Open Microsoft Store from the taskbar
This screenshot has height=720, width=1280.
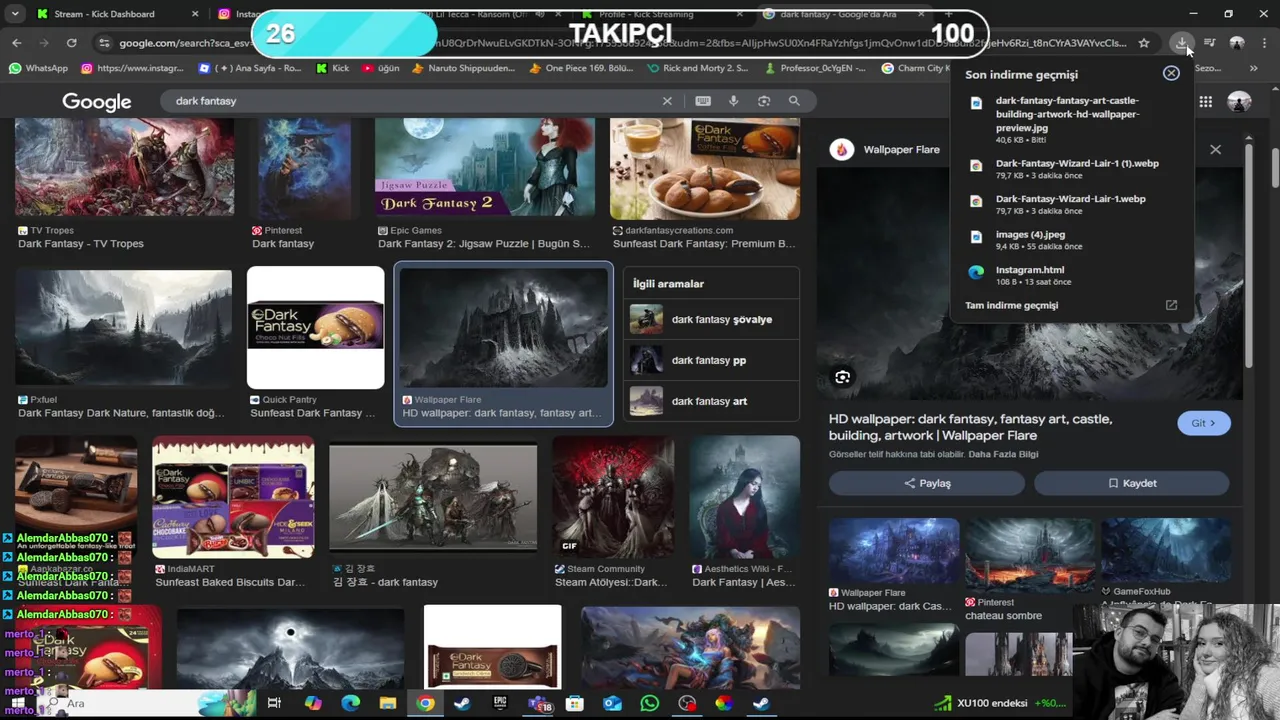coord(575,703)
